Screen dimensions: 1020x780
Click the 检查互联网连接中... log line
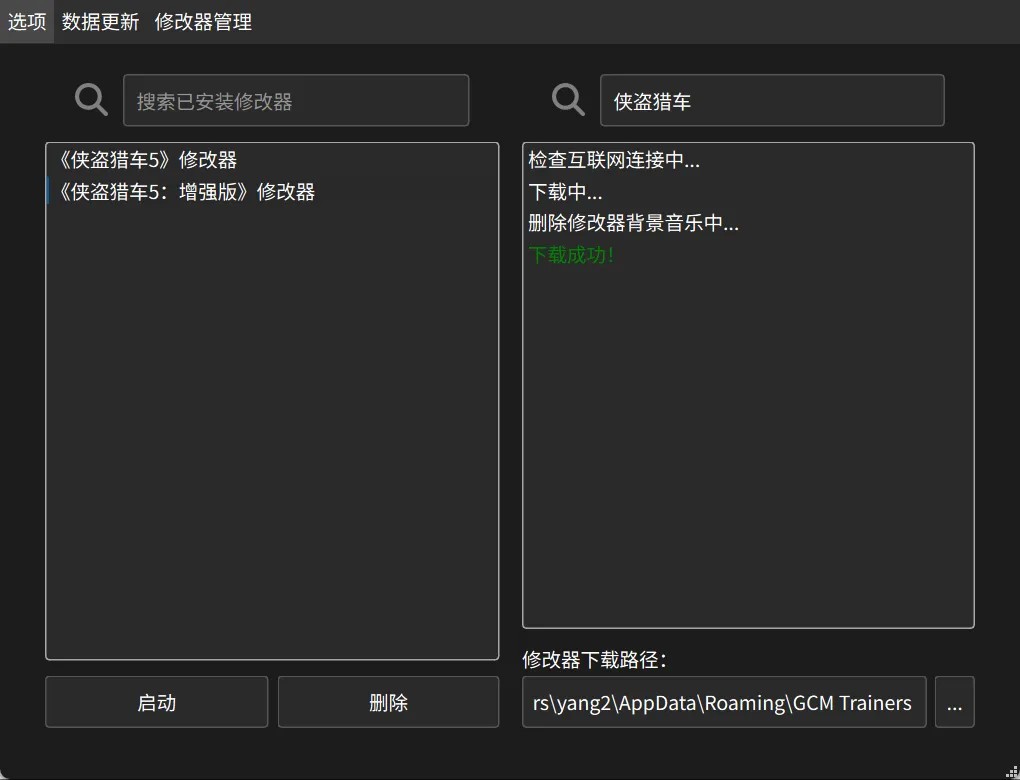[x=614, y=160]
